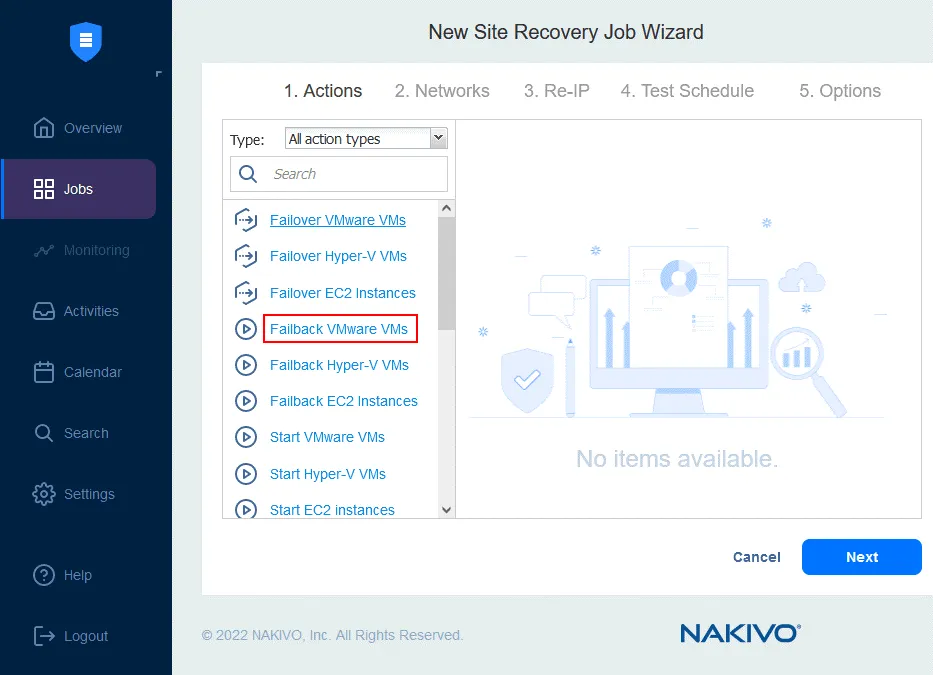Click the Next button
This screenshot has height=675, width=933.
coord(861,557)
